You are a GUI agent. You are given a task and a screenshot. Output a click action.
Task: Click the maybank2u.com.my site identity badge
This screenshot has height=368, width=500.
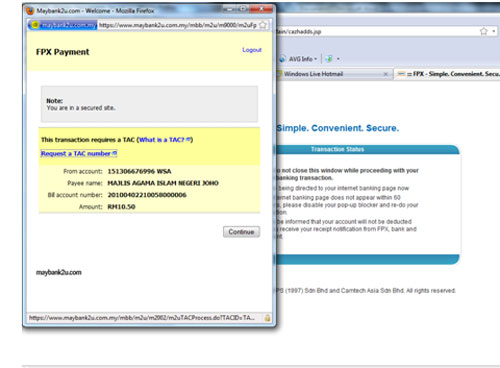(x=63, y=25)
